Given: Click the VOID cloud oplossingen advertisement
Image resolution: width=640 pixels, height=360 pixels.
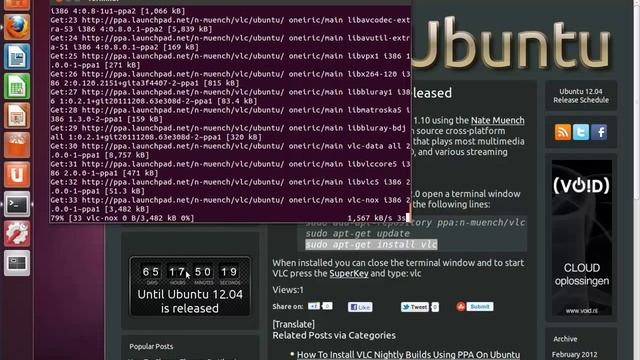Looking at the screenshot, I should (x=582, y=238).
